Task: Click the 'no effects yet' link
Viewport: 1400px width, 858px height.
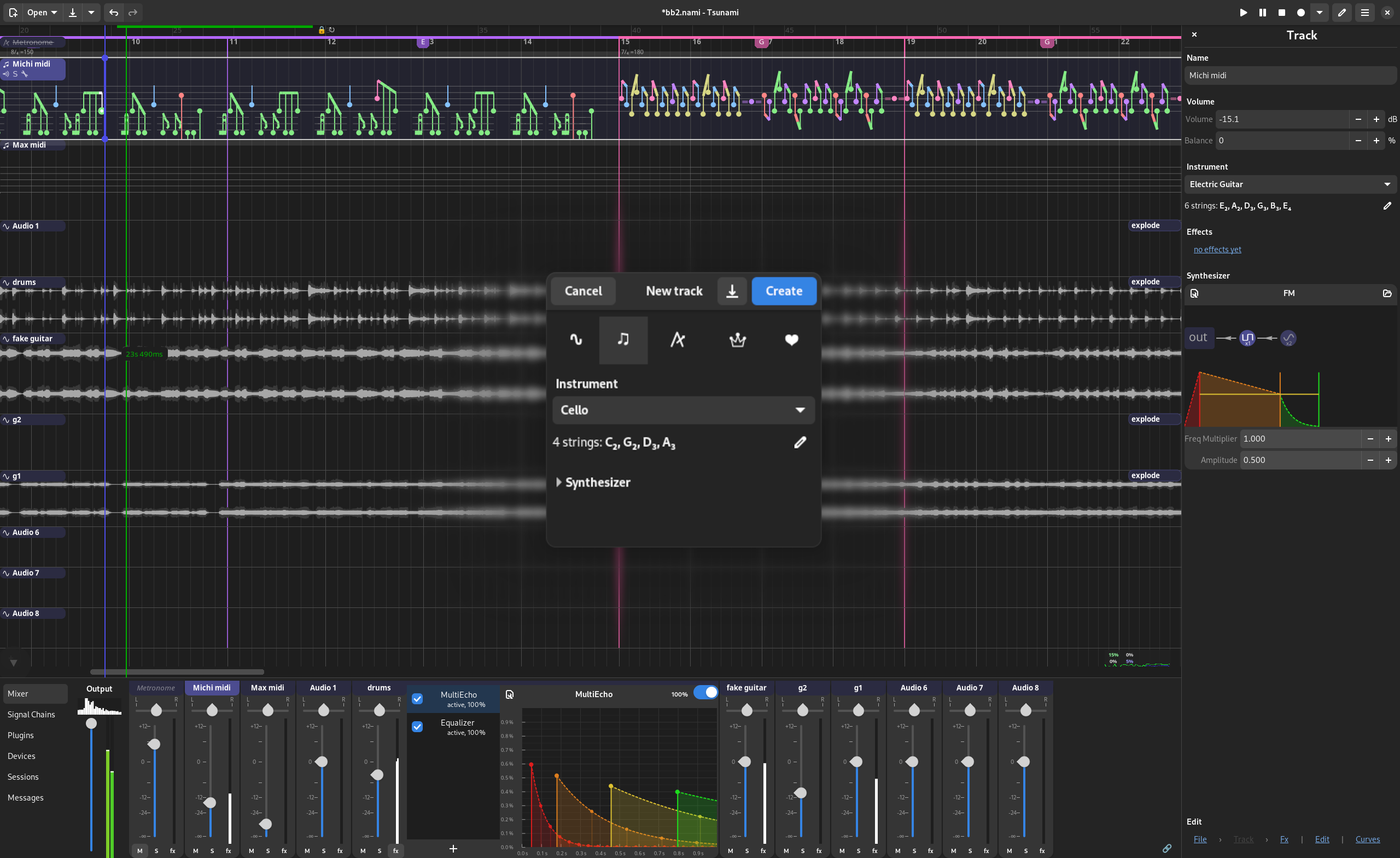Action: 1217,249
